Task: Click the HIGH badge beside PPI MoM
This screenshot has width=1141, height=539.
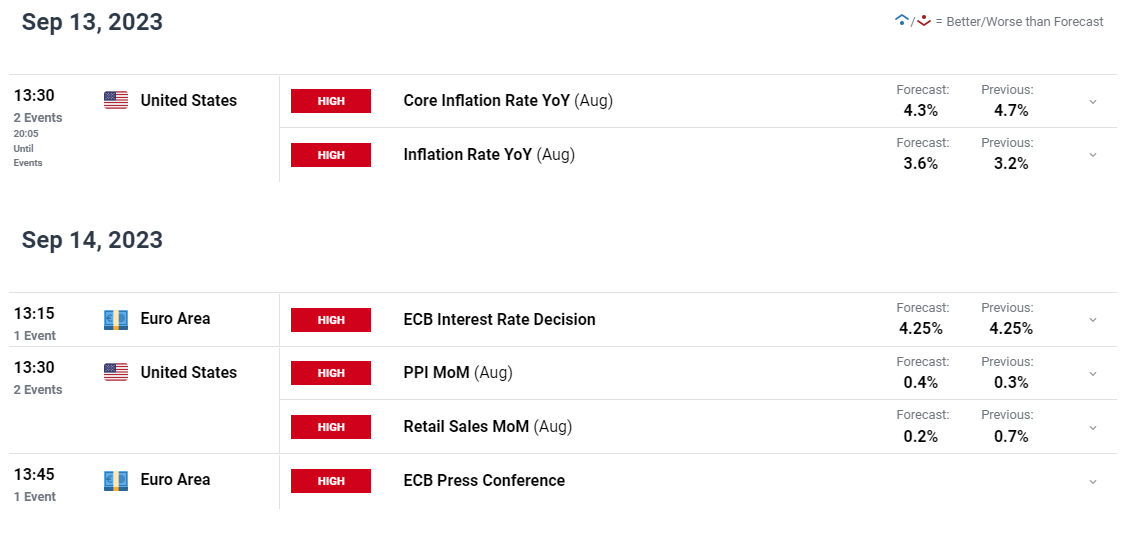Action: 331,373
